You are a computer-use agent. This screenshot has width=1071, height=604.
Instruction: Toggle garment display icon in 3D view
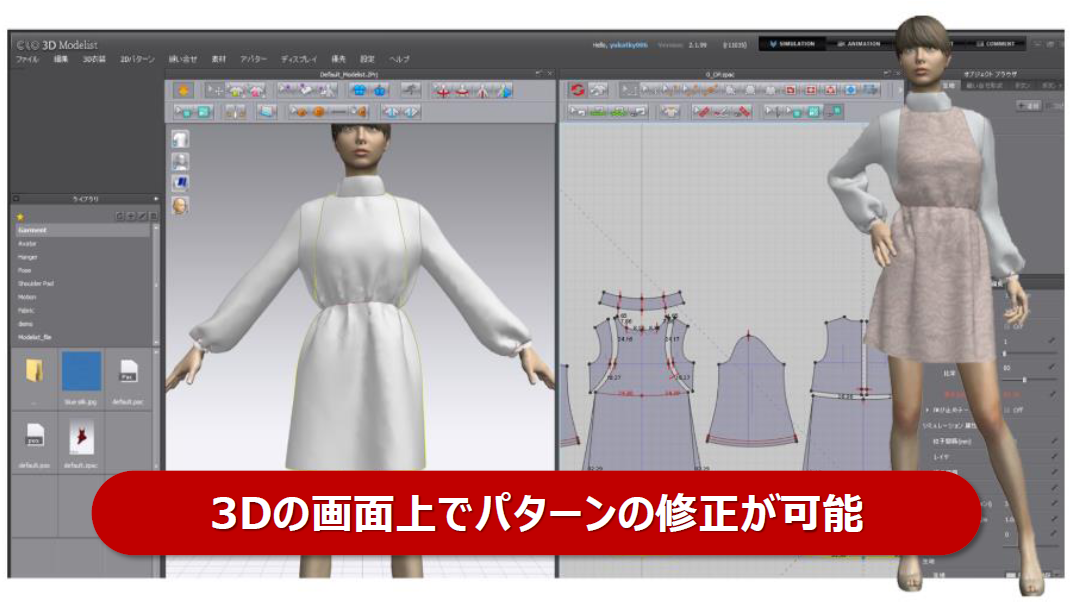point(180,140)
